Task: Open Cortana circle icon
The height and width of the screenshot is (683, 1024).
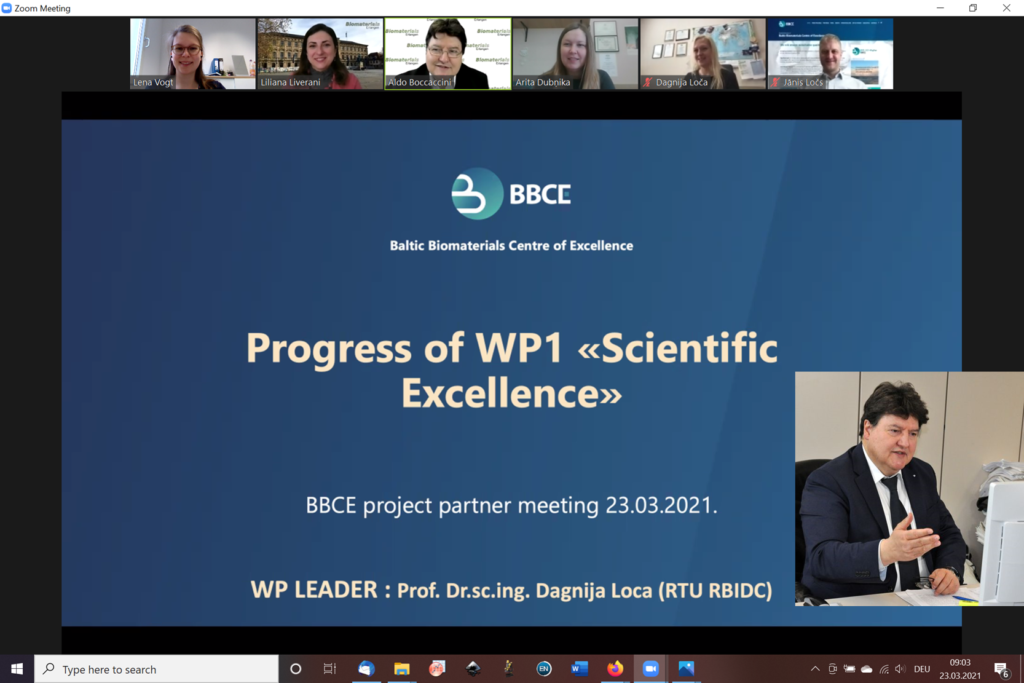Action: 295,669
